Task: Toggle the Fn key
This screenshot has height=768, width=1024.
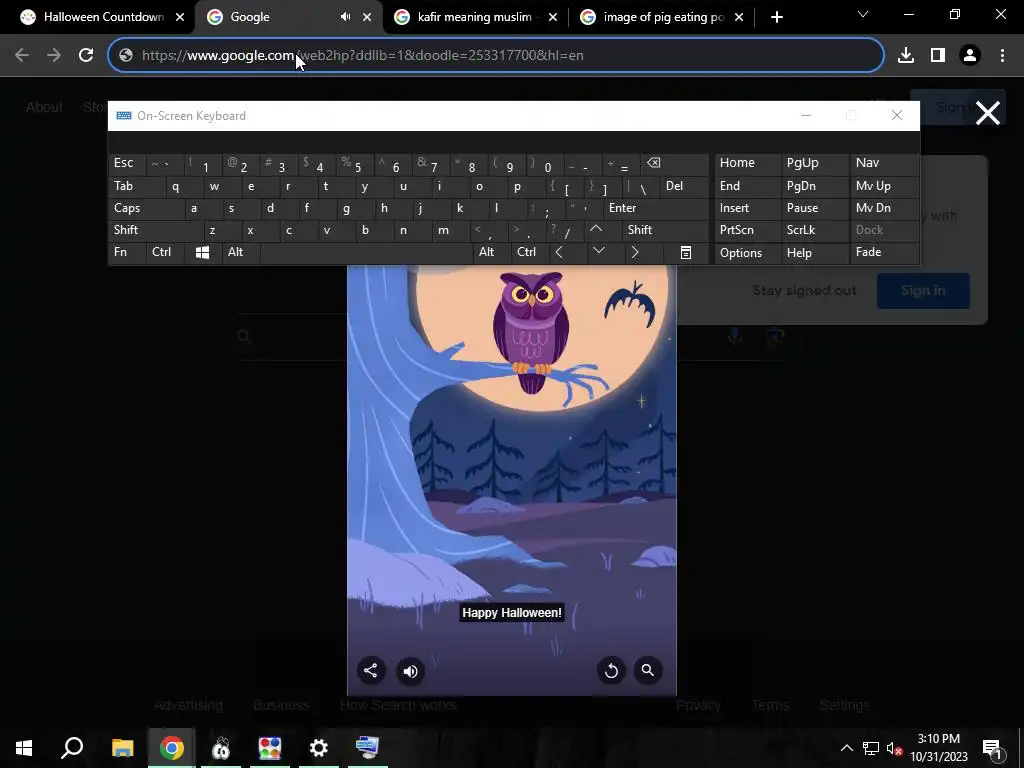Action: click(x=127, y=252)
